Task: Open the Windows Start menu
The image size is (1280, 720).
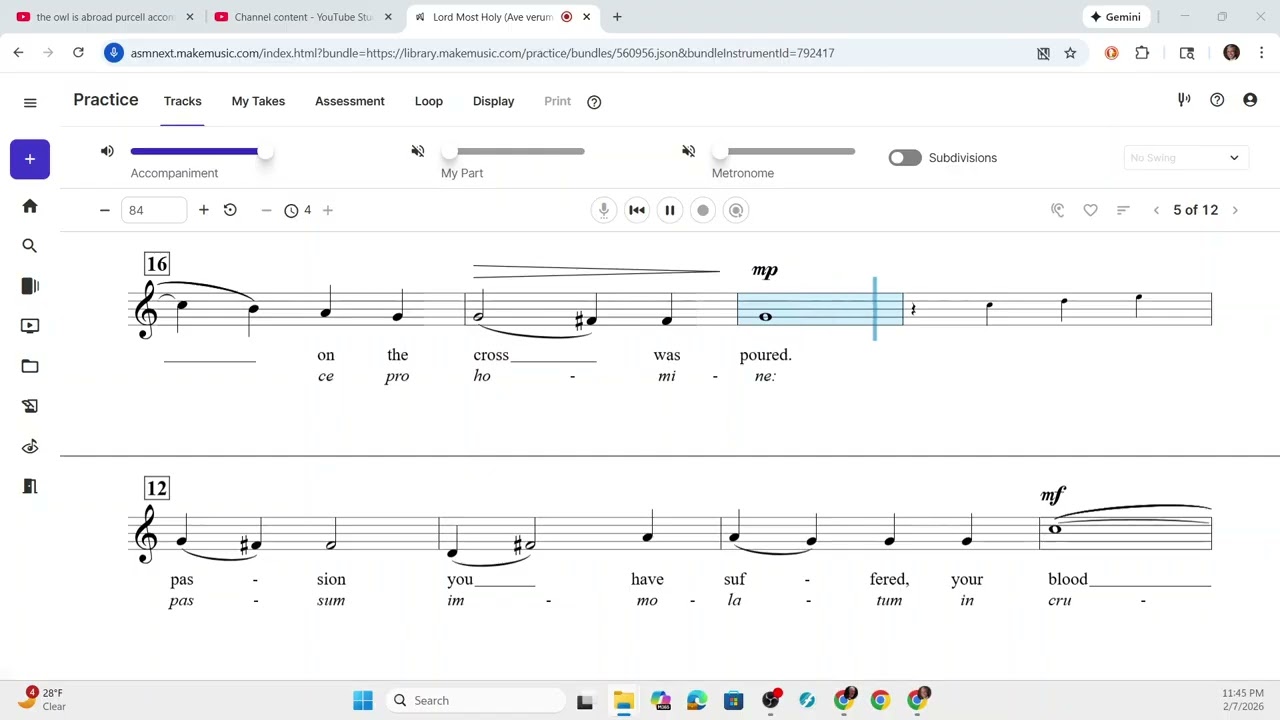Action: click(x=363, y=700)
